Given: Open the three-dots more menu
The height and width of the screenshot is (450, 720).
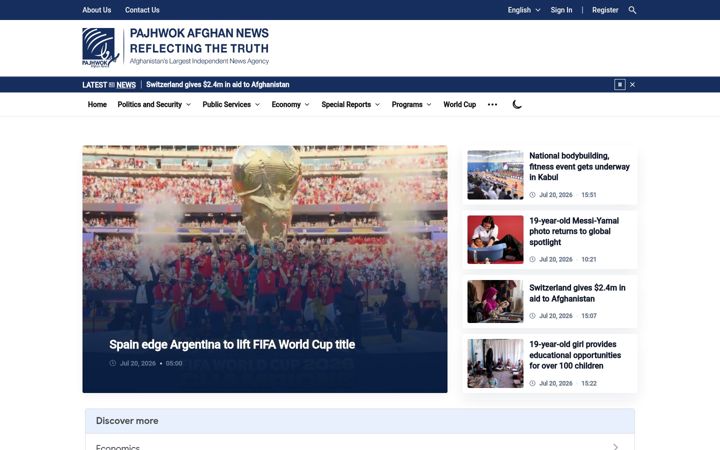Looking at the screenshot, I should [x=492, y=105].
